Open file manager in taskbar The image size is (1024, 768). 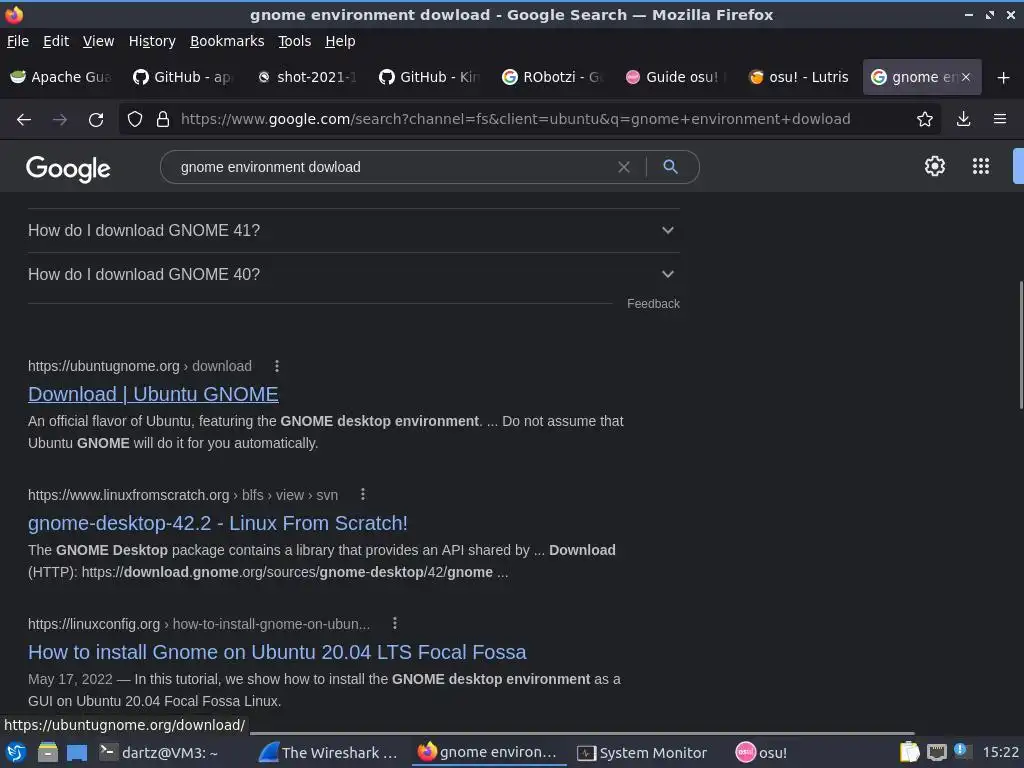47,753
